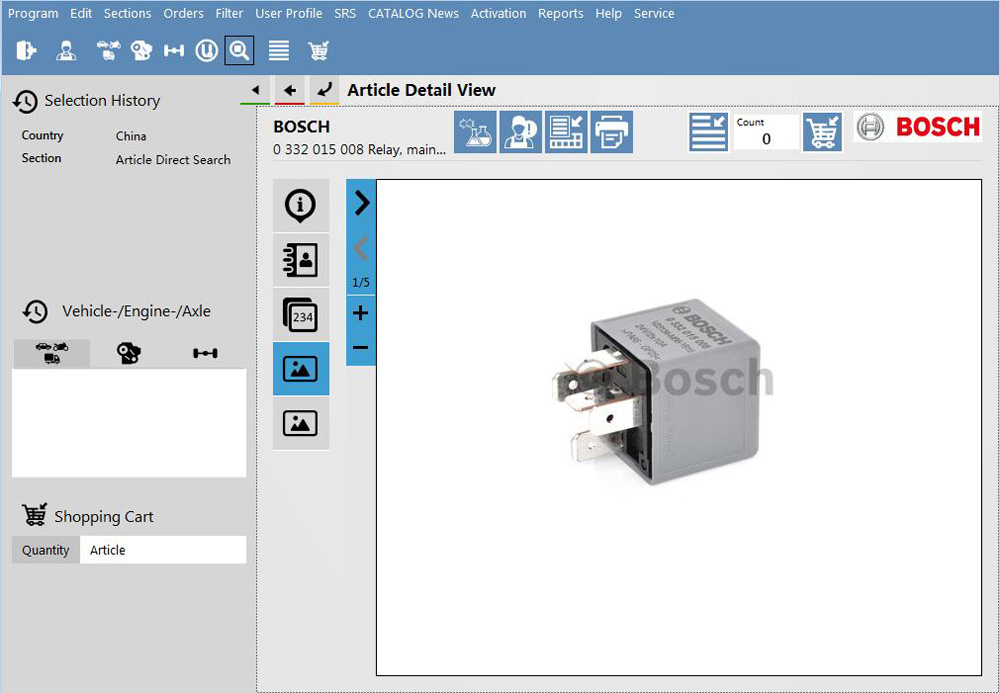This screenshot has width=1000, height=693.
Task: Click the "Section" label
Action: (41, 158)
